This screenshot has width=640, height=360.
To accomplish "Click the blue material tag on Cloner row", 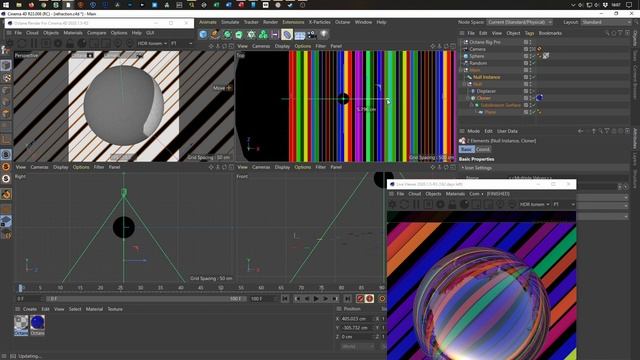I will point(540,98).
